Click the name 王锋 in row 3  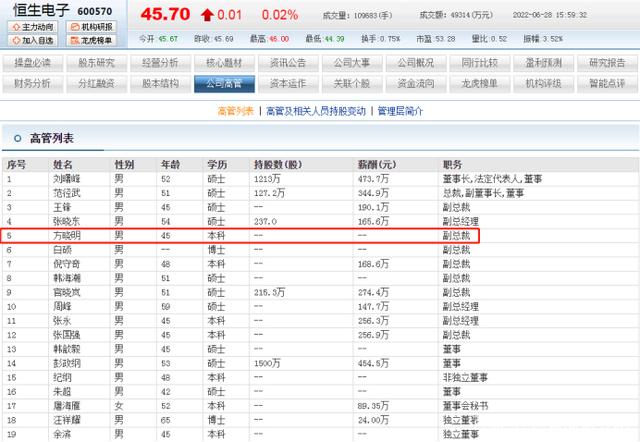click(x=62, y=207)
